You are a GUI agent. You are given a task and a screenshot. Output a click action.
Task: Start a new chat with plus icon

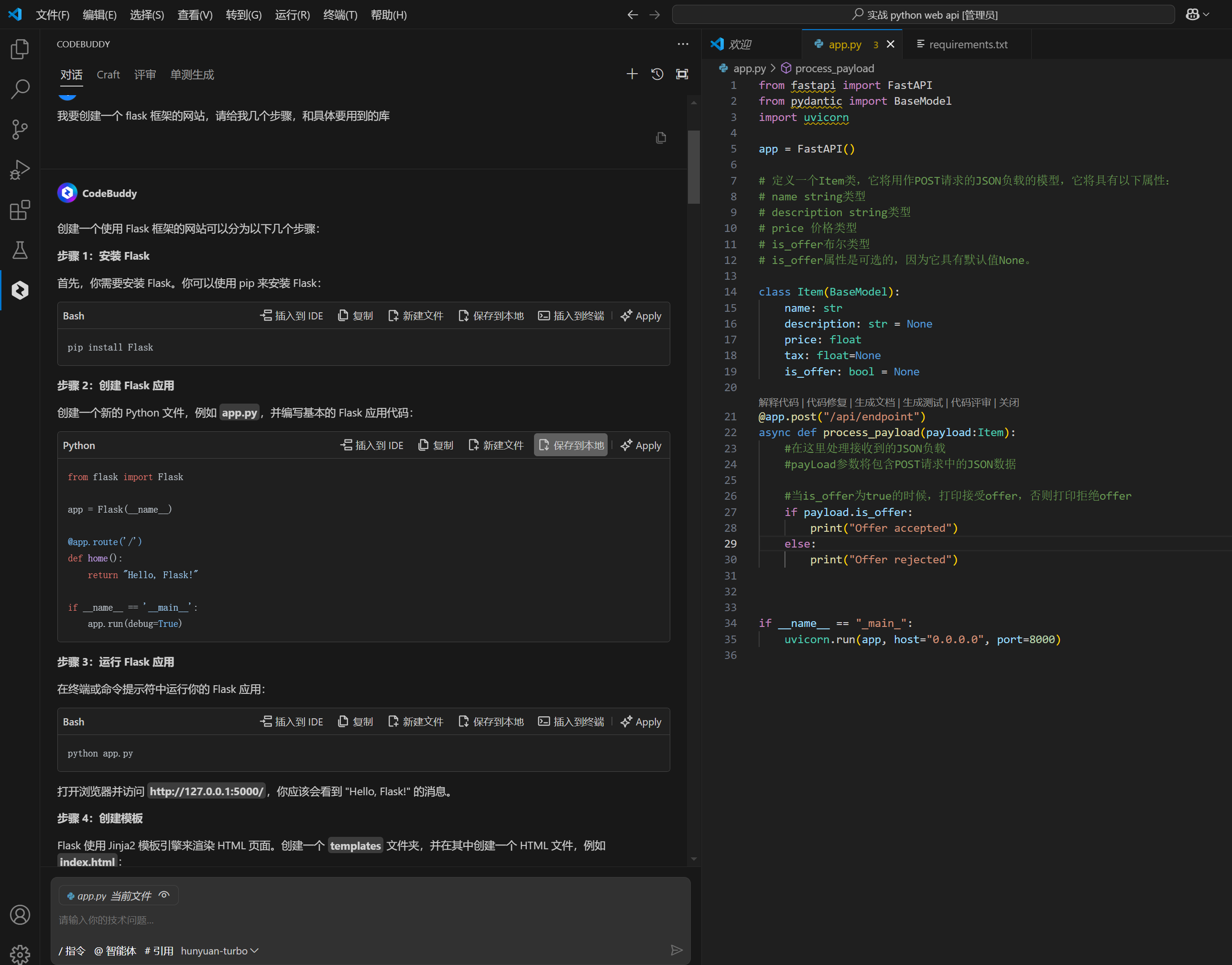632,74
